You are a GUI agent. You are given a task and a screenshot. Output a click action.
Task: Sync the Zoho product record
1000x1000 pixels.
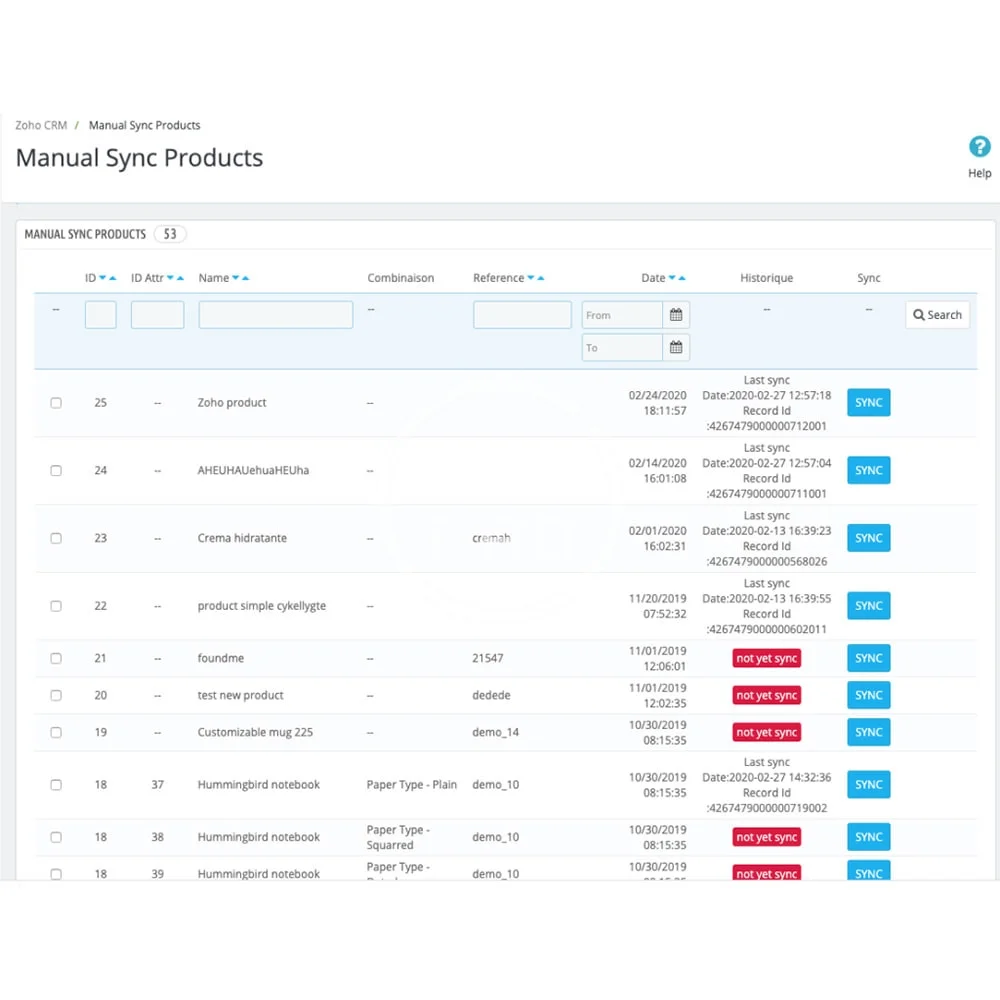click(868, 403)
